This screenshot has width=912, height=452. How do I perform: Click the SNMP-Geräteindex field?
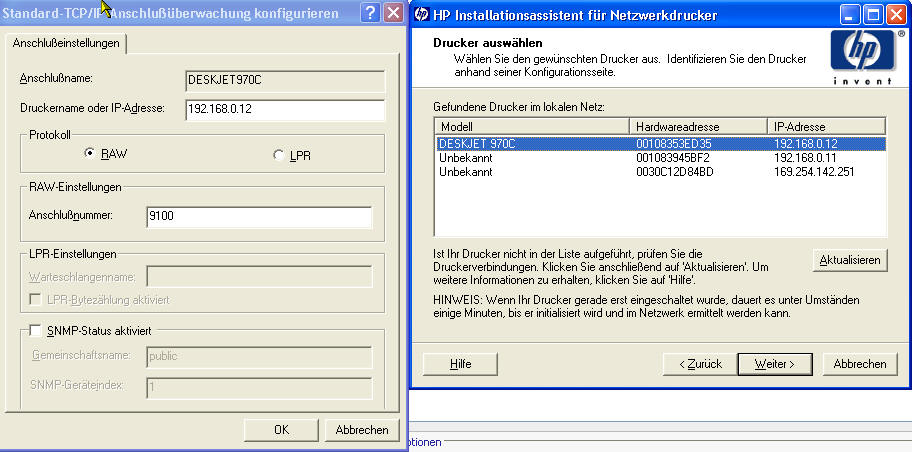[x=259, y=388]
